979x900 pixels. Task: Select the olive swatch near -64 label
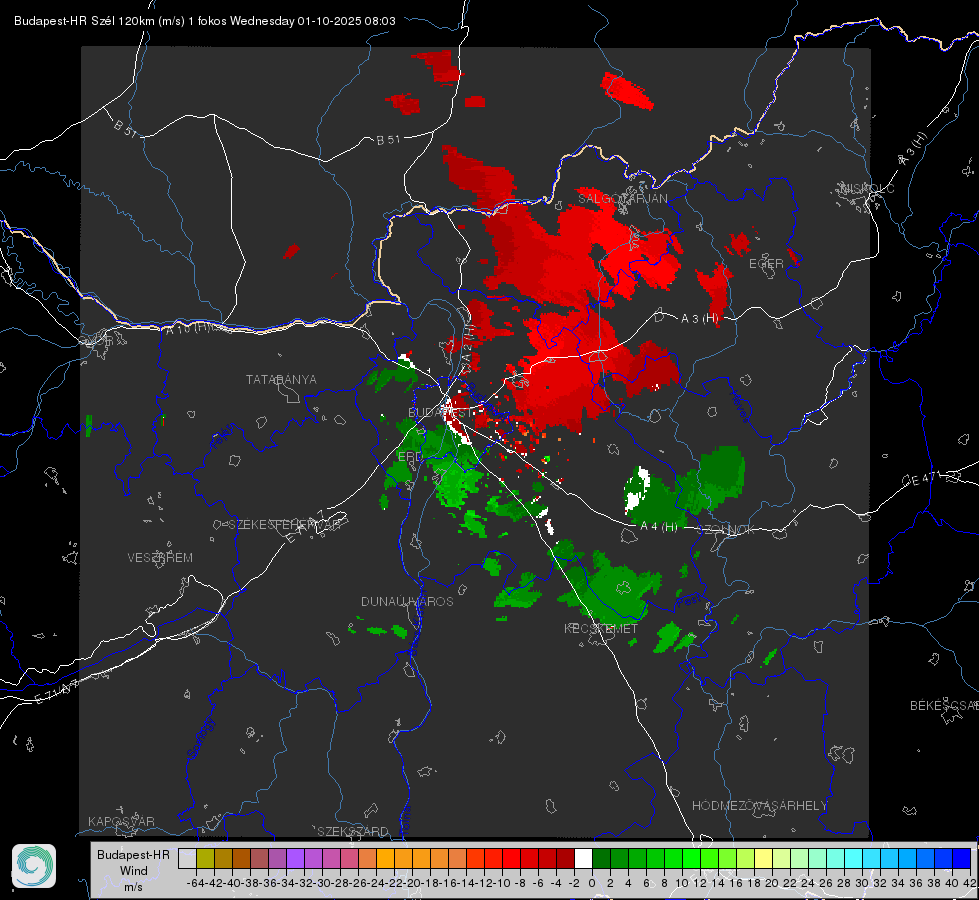coord(205,859)
